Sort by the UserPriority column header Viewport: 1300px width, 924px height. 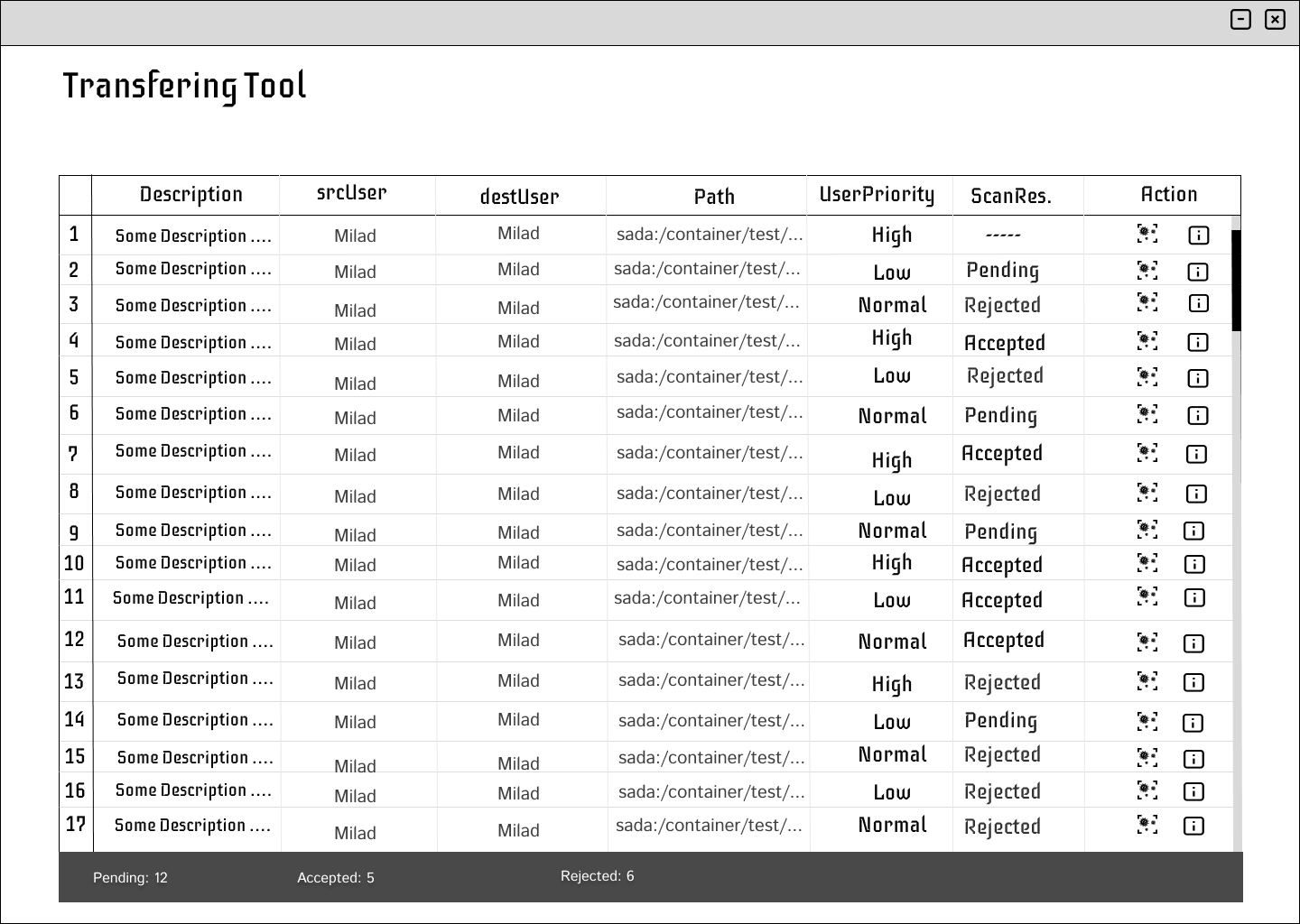click(x=877, y=195)
